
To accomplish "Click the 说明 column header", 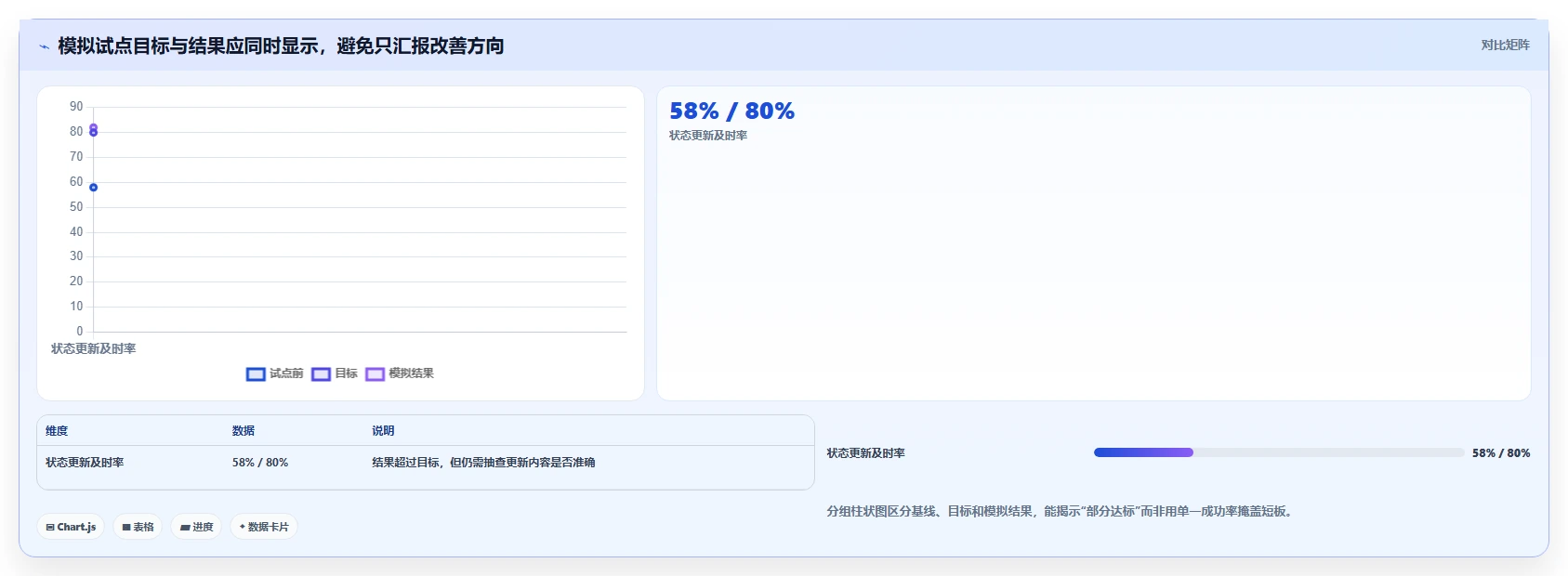I will pyautogui.click(x=383, y=431).
